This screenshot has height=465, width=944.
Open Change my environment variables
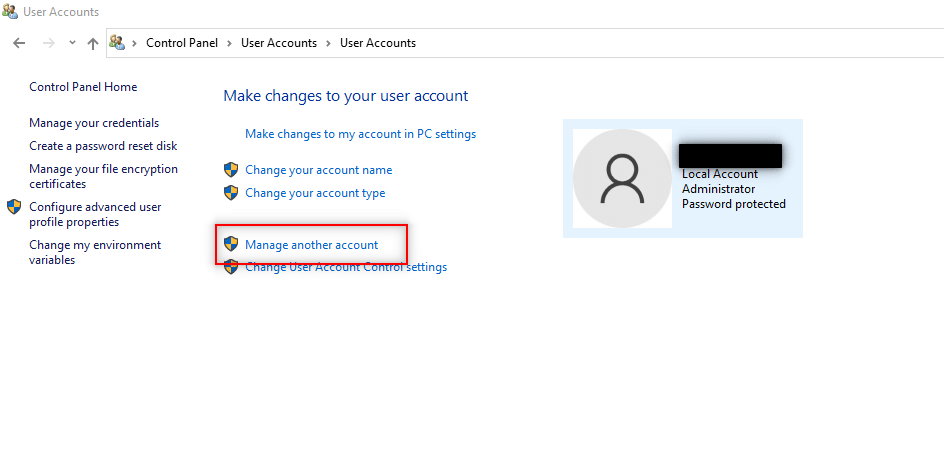click(95, 253)
